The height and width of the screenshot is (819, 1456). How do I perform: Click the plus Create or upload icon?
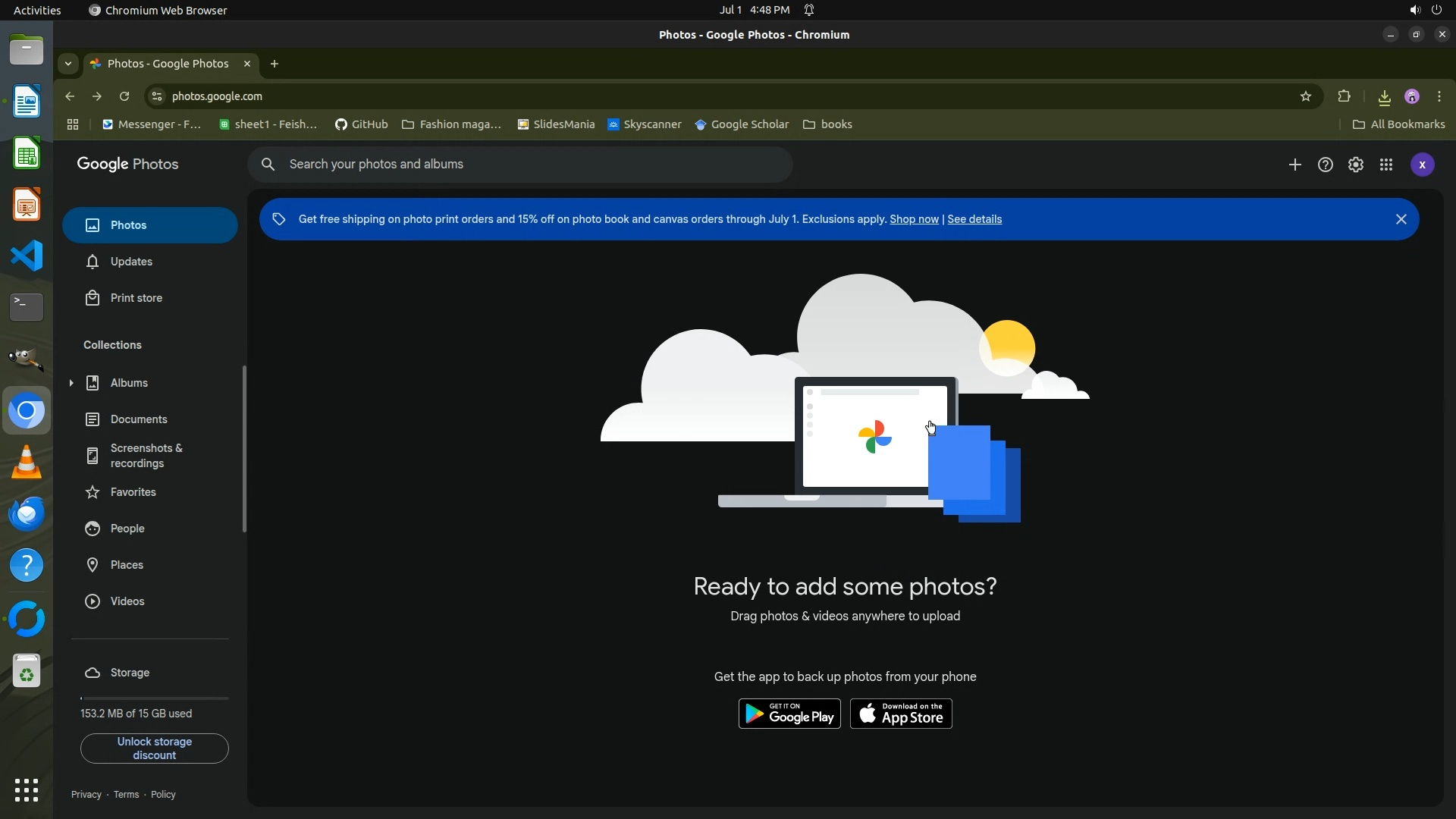tap(1294, 165)
